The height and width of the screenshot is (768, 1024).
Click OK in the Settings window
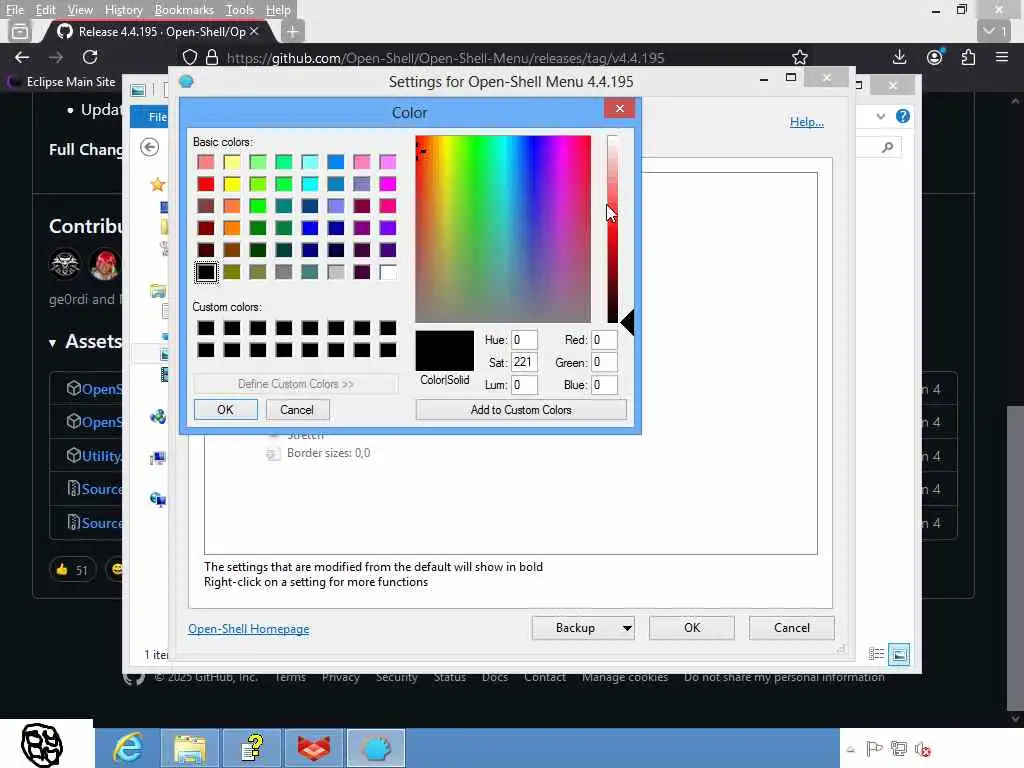pyautogui.click(x=692, y=628)
